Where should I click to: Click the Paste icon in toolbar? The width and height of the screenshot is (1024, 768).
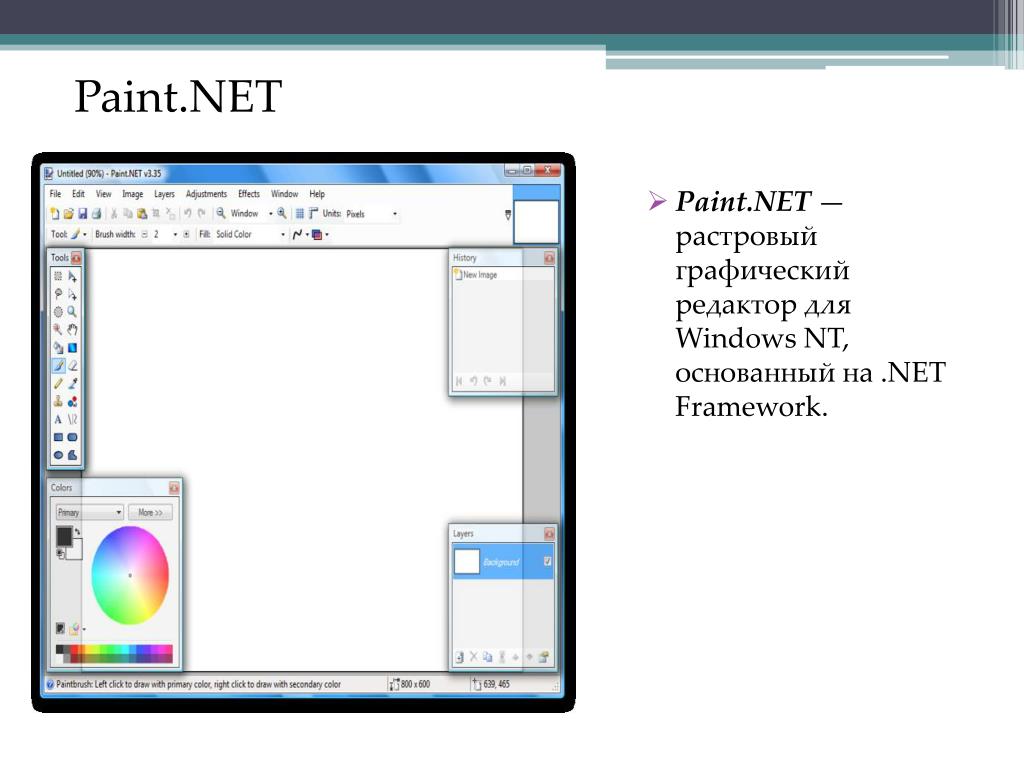[142, 214]
